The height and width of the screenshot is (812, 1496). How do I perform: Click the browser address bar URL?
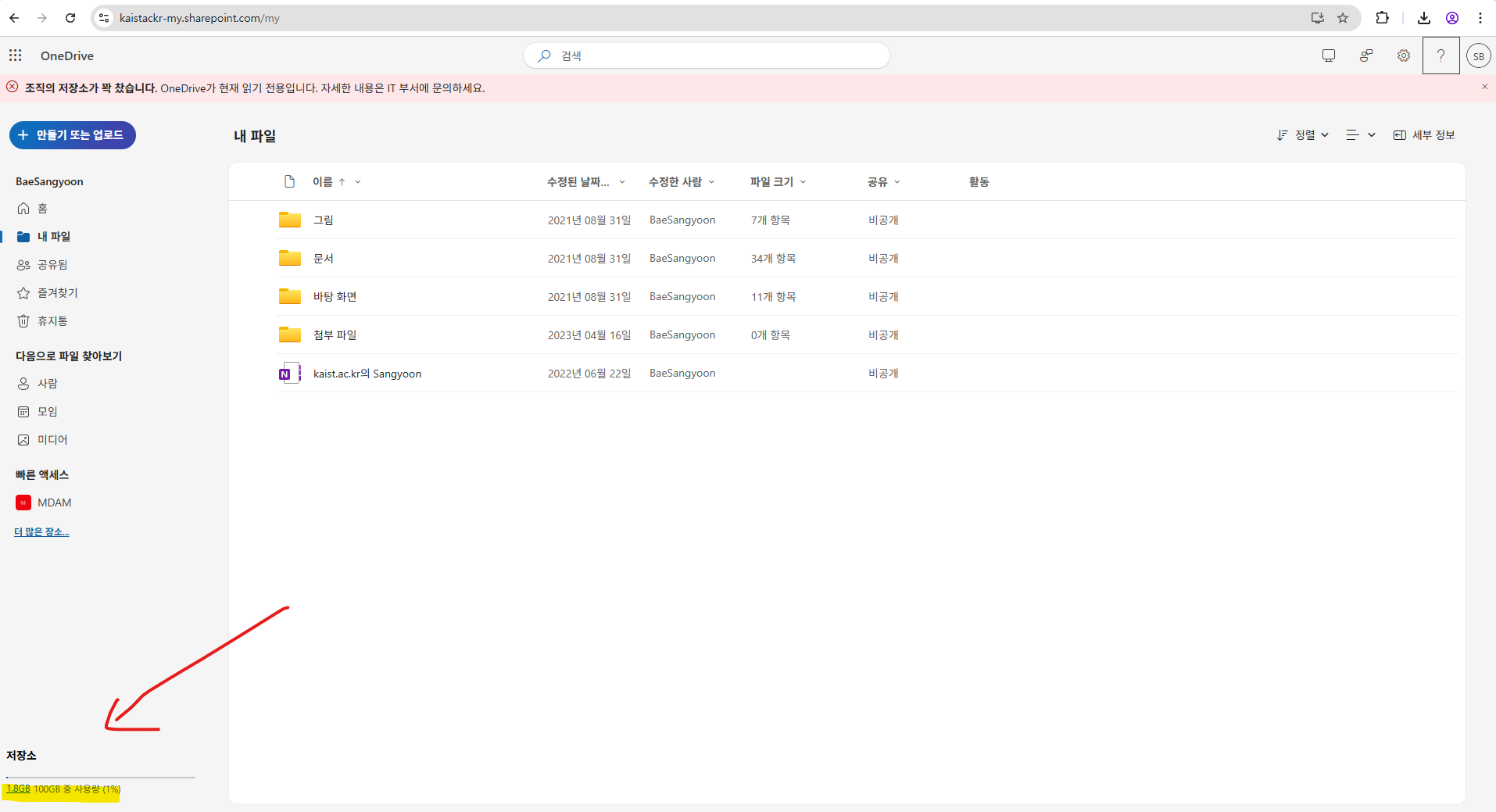pyautogui.click(x=199, y=18)
